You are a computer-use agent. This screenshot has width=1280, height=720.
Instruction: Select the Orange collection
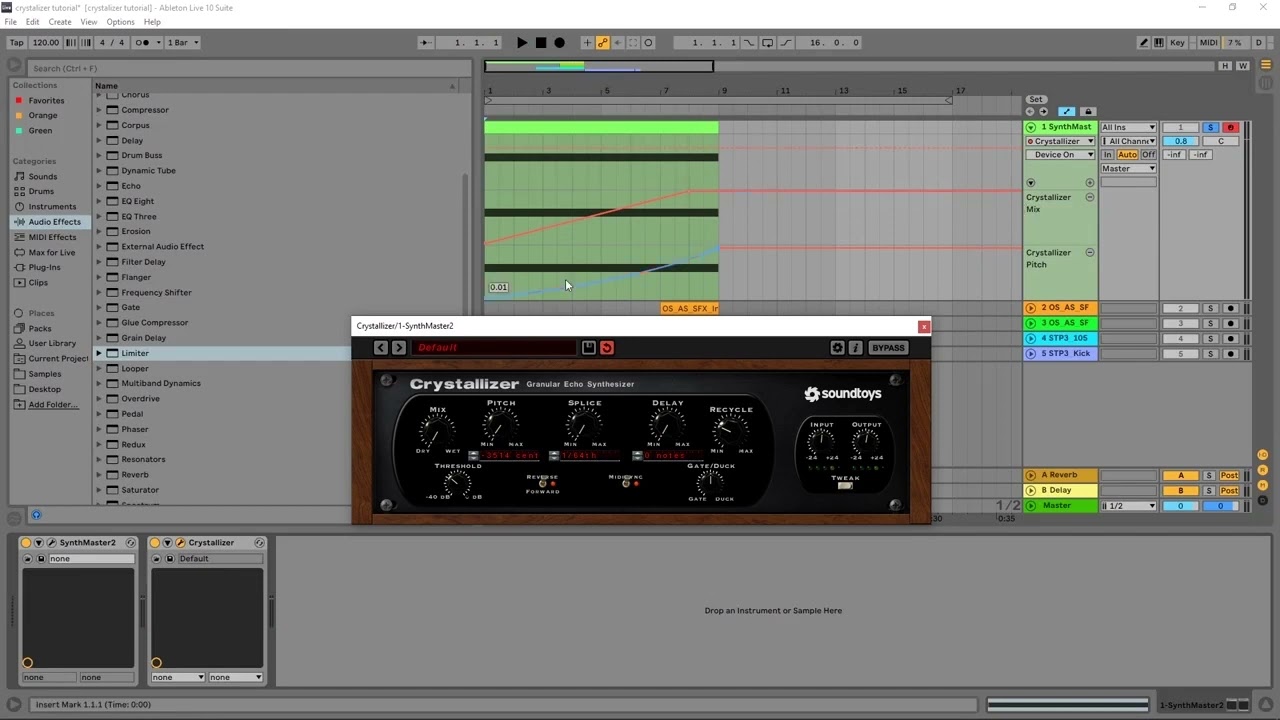[x=43, y=115]
